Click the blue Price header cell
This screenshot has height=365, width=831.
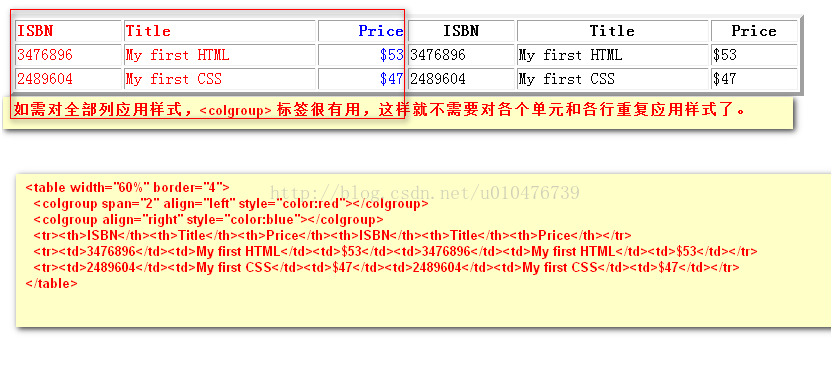click(x=361, y=31)
